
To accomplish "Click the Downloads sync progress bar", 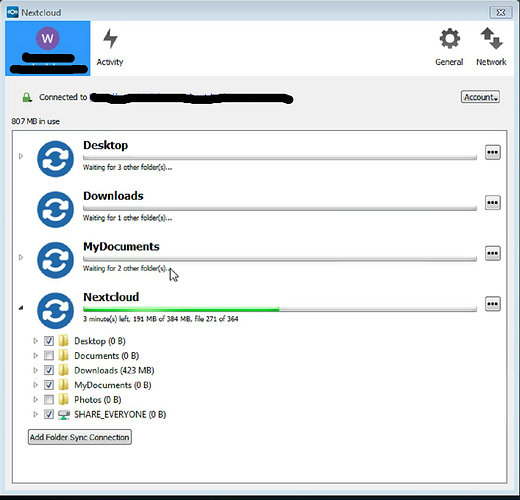I will pyautogui.click(x=280, y=208).
